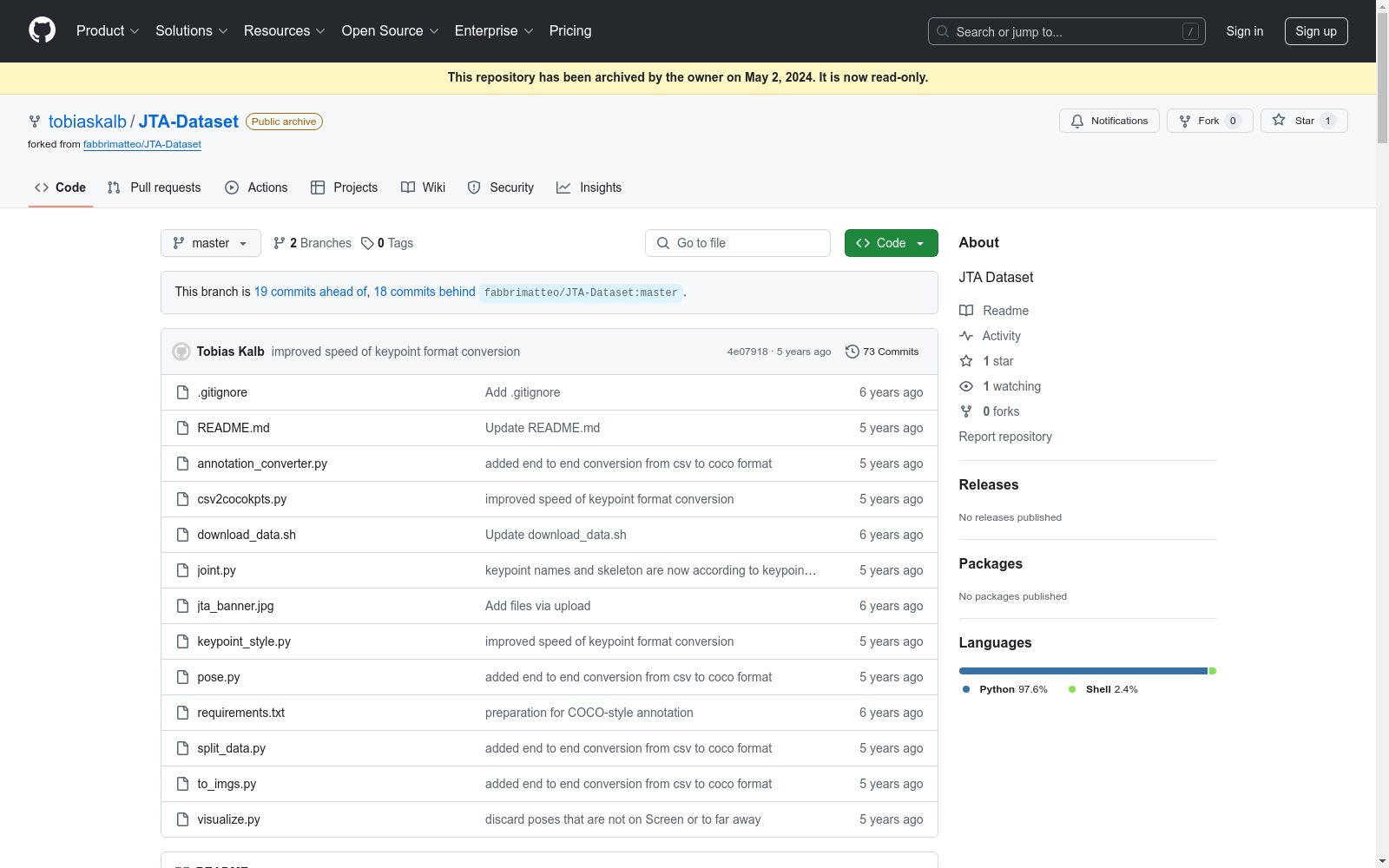Screen dimensions: 1389x868
Task: Open the Insights tab
Action: 589,187
